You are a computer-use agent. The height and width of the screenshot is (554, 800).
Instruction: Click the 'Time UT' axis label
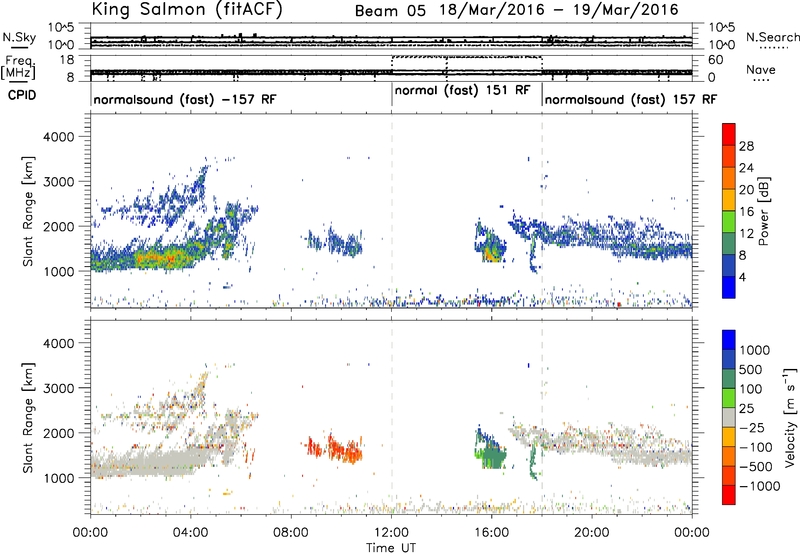coord(391,548)
